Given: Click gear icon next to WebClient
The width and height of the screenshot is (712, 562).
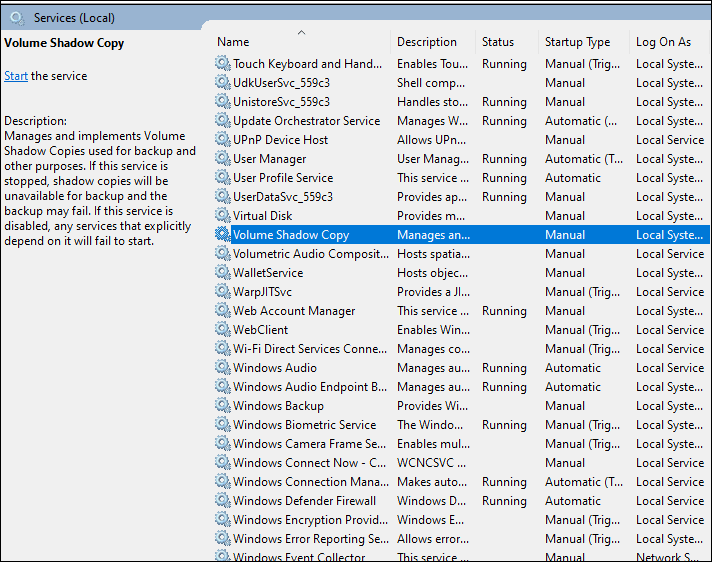Looking at the screenshot, I should click(x=222, y=330).
